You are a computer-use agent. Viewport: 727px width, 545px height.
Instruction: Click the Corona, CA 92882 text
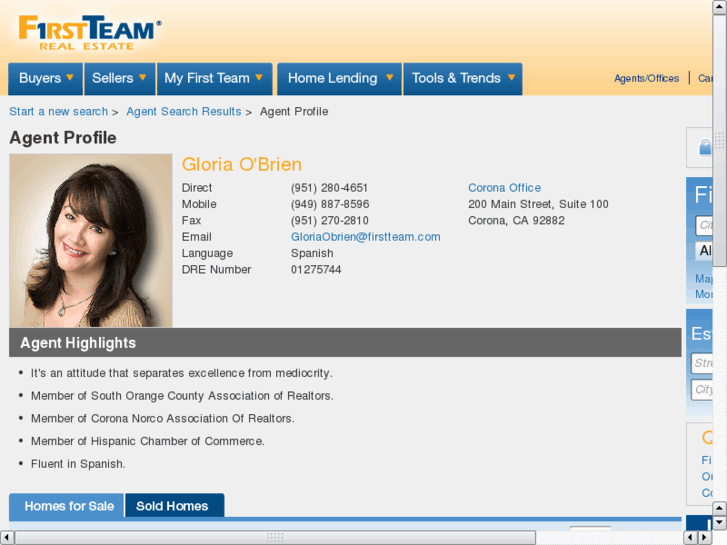[516, 220]
